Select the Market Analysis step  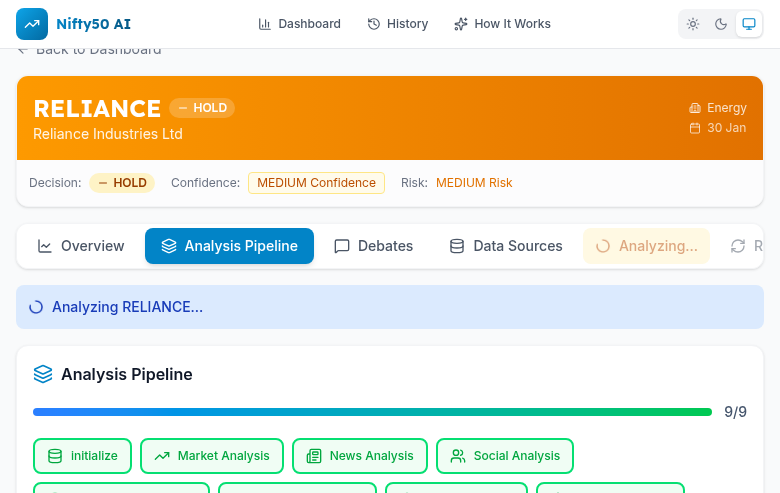(212, 456)
